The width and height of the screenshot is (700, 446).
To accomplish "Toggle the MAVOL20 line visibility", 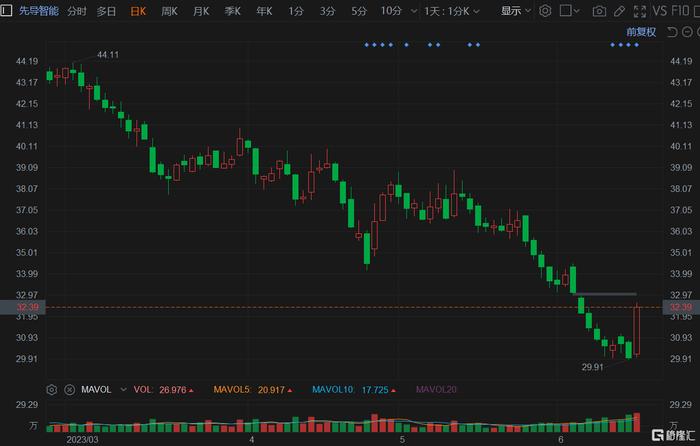I will [x=436, y=390].
